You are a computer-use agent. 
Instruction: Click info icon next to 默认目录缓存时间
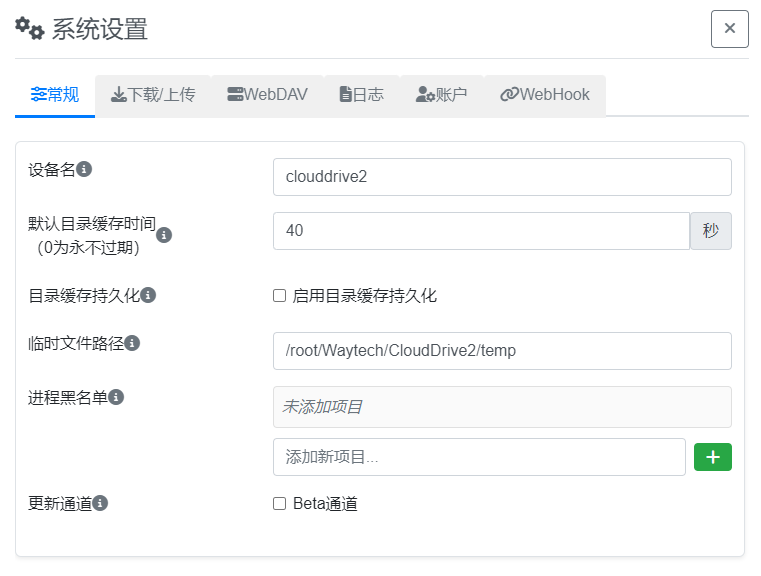[x=164, y=235]
